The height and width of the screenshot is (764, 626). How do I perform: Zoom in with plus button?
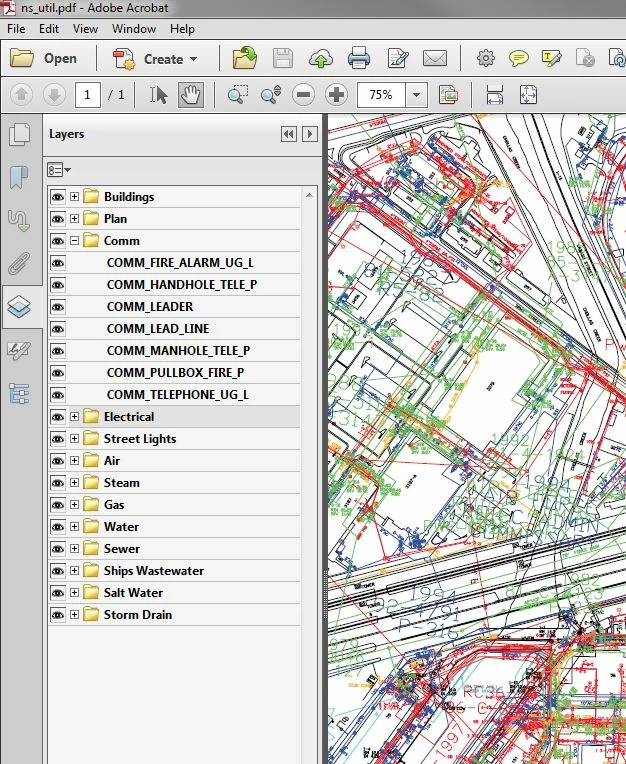click(x=337, y=95)
